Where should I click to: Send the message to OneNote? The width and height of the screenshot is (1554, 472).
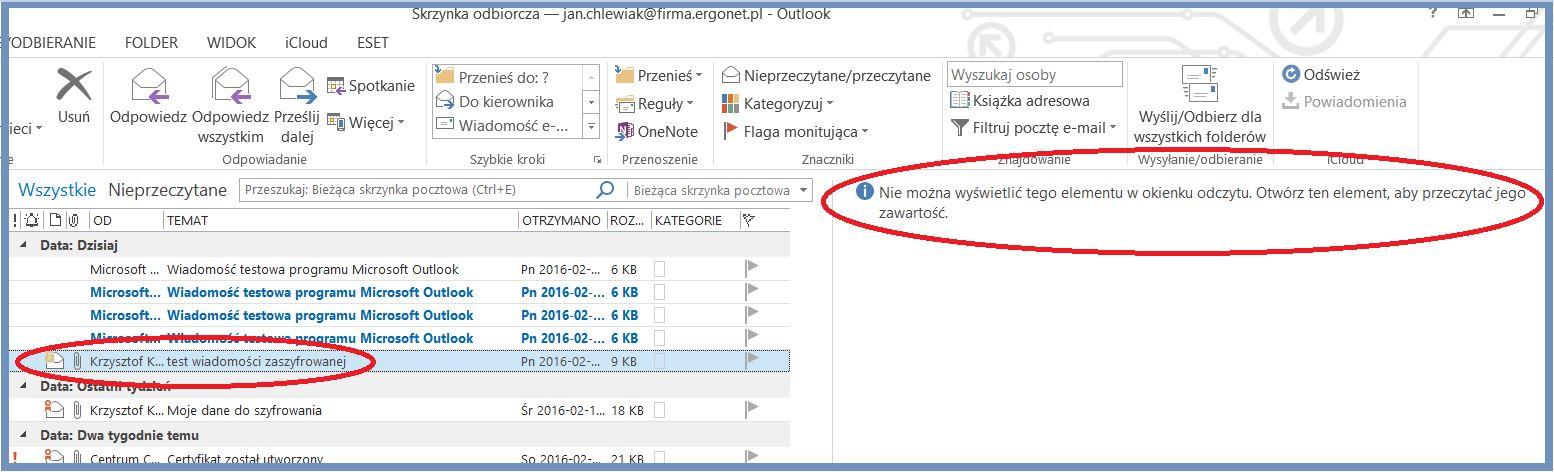pyautogui.click(x=656, y=131)
